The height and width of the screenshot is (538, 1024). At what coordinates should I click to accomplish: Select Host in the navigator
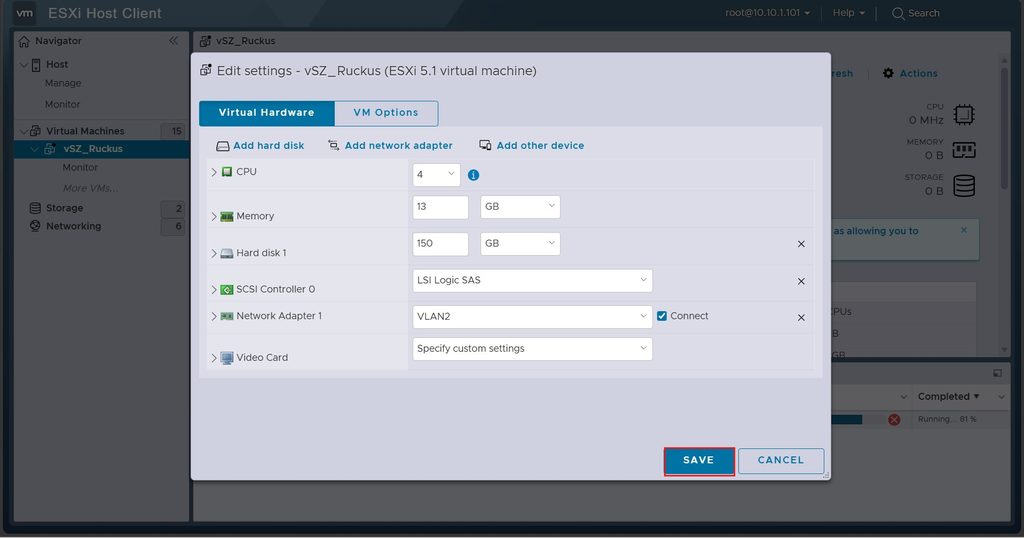click(57, 65)
